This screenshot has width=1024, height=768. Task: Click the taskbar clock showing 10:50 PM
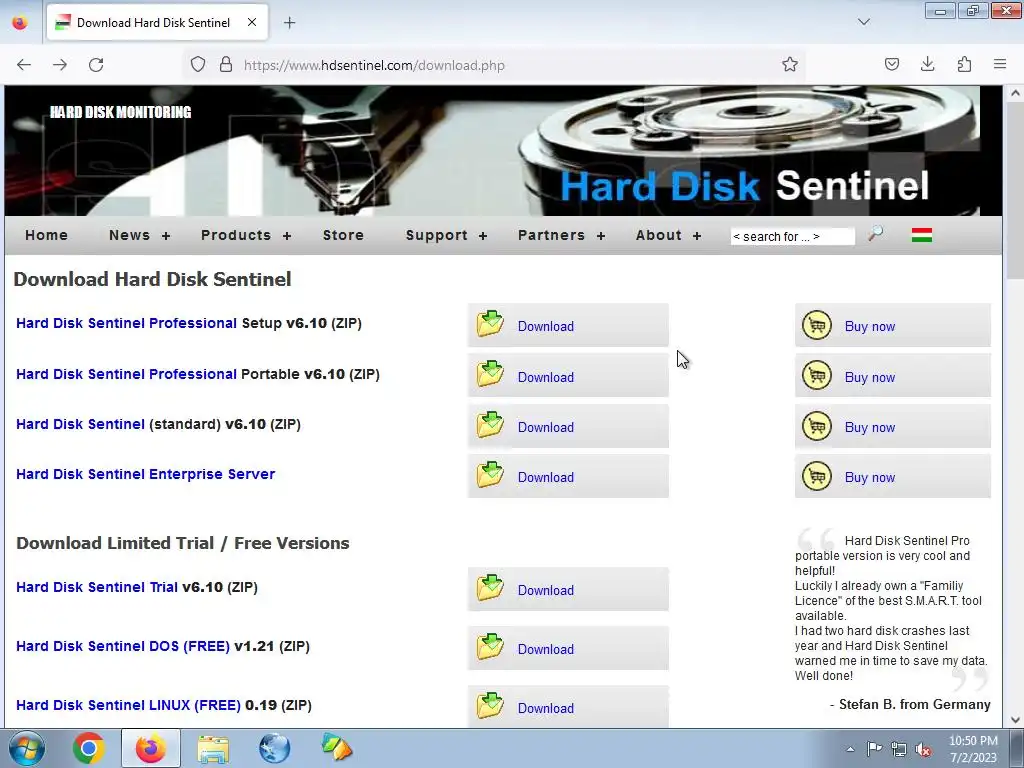973,749
